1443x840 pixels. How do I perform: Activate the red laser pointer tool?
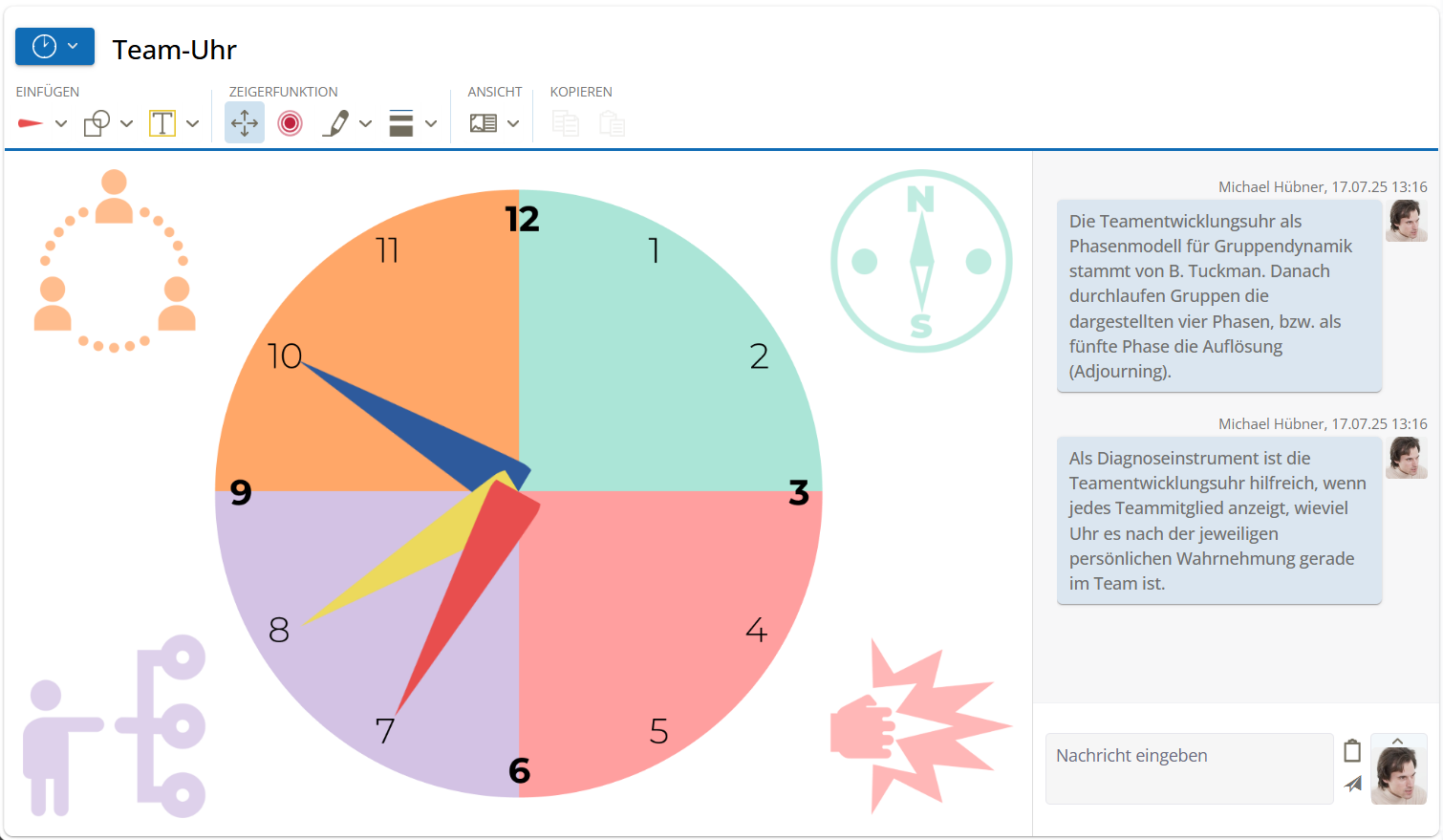point(291,123)
